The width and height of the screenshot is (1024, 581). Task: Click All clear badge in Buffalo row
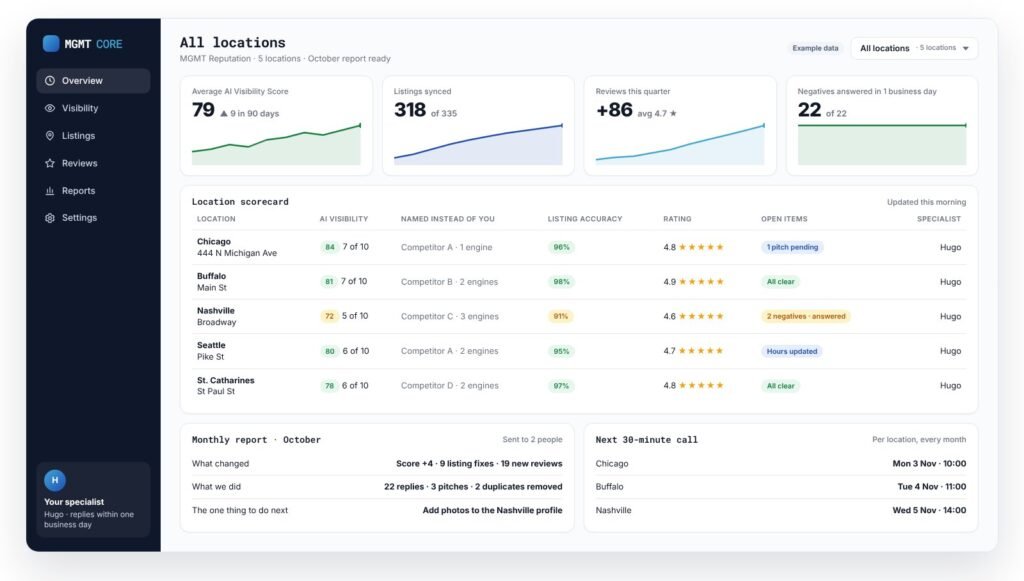(x=780, y=282)
